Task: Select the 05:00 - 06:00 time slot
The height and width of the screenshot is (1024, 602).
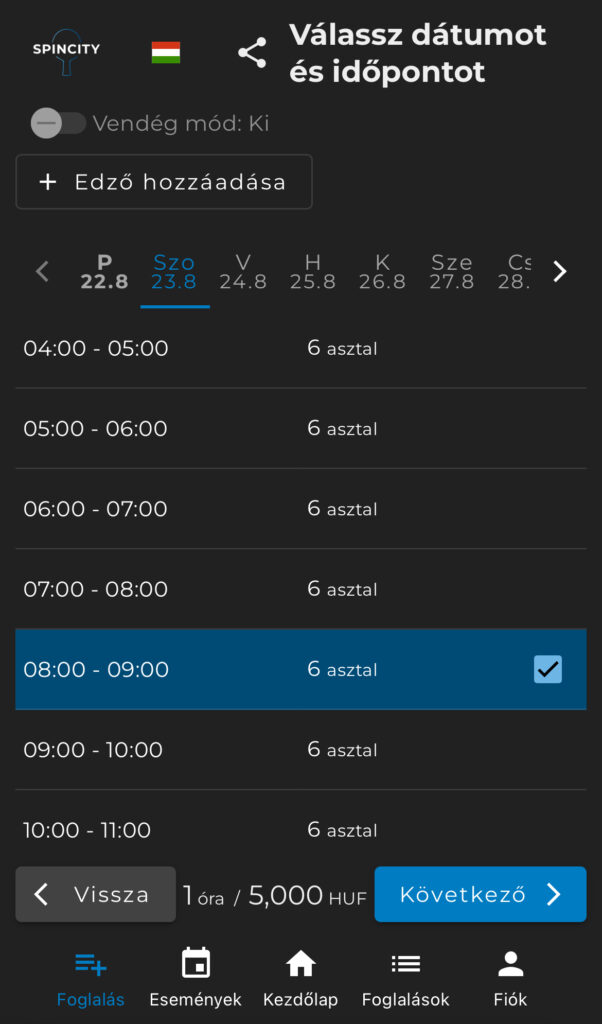Action: pos(300,429)
